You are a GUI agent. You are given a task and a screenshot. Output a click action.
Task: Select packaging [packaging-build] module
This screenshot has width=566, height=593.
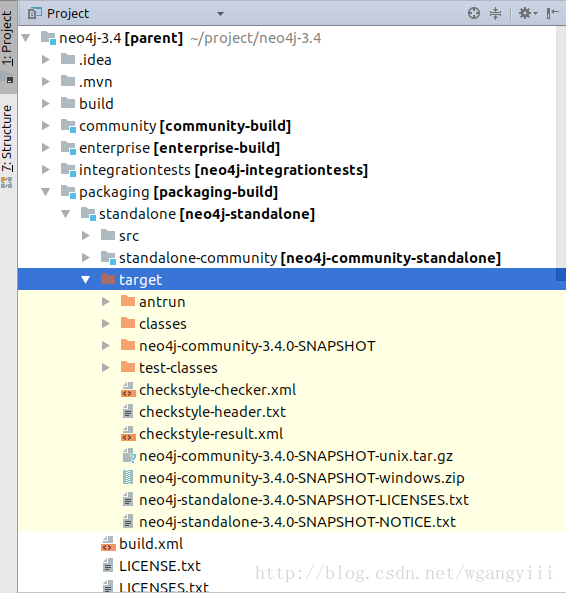178,192
